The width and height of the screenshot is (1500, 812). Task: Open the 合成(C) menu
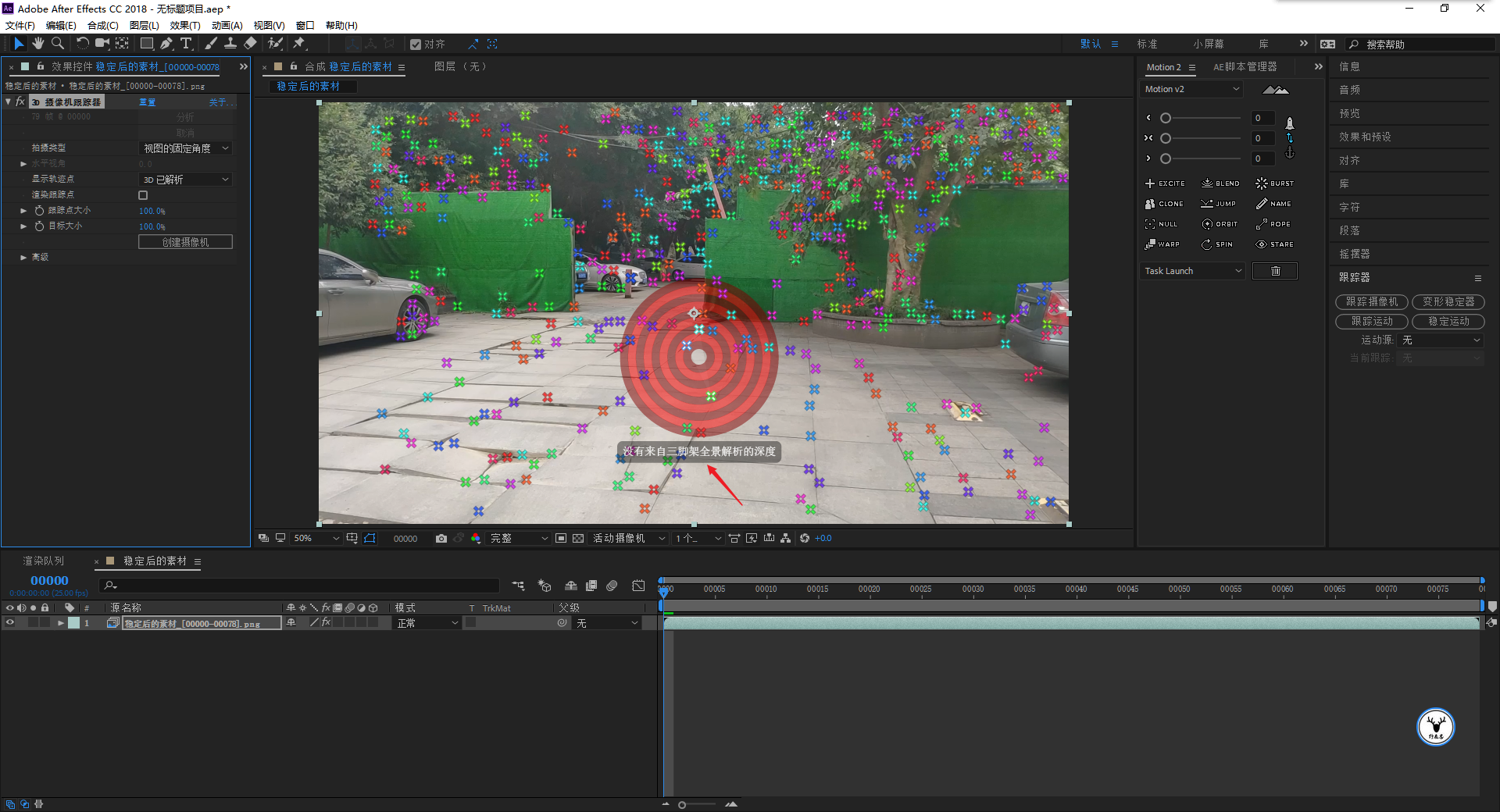tap(102, 26)
